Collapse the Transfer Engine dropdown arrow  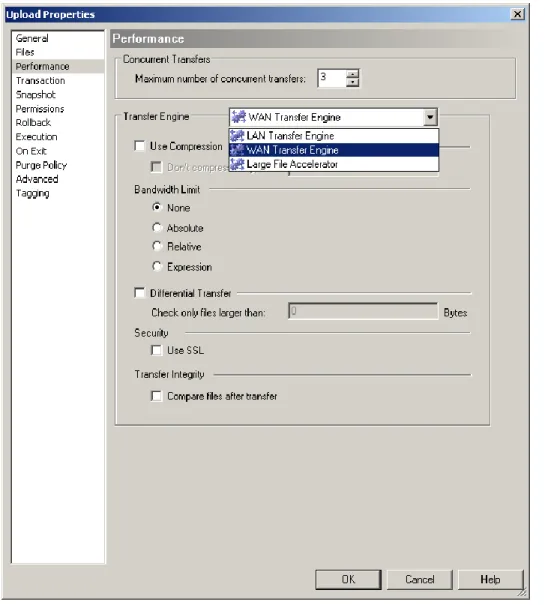click(430, 117)
